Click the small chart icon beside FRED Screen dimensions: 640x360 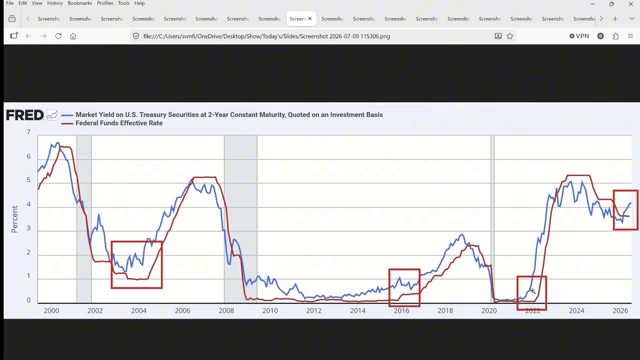tap(52, 115)
